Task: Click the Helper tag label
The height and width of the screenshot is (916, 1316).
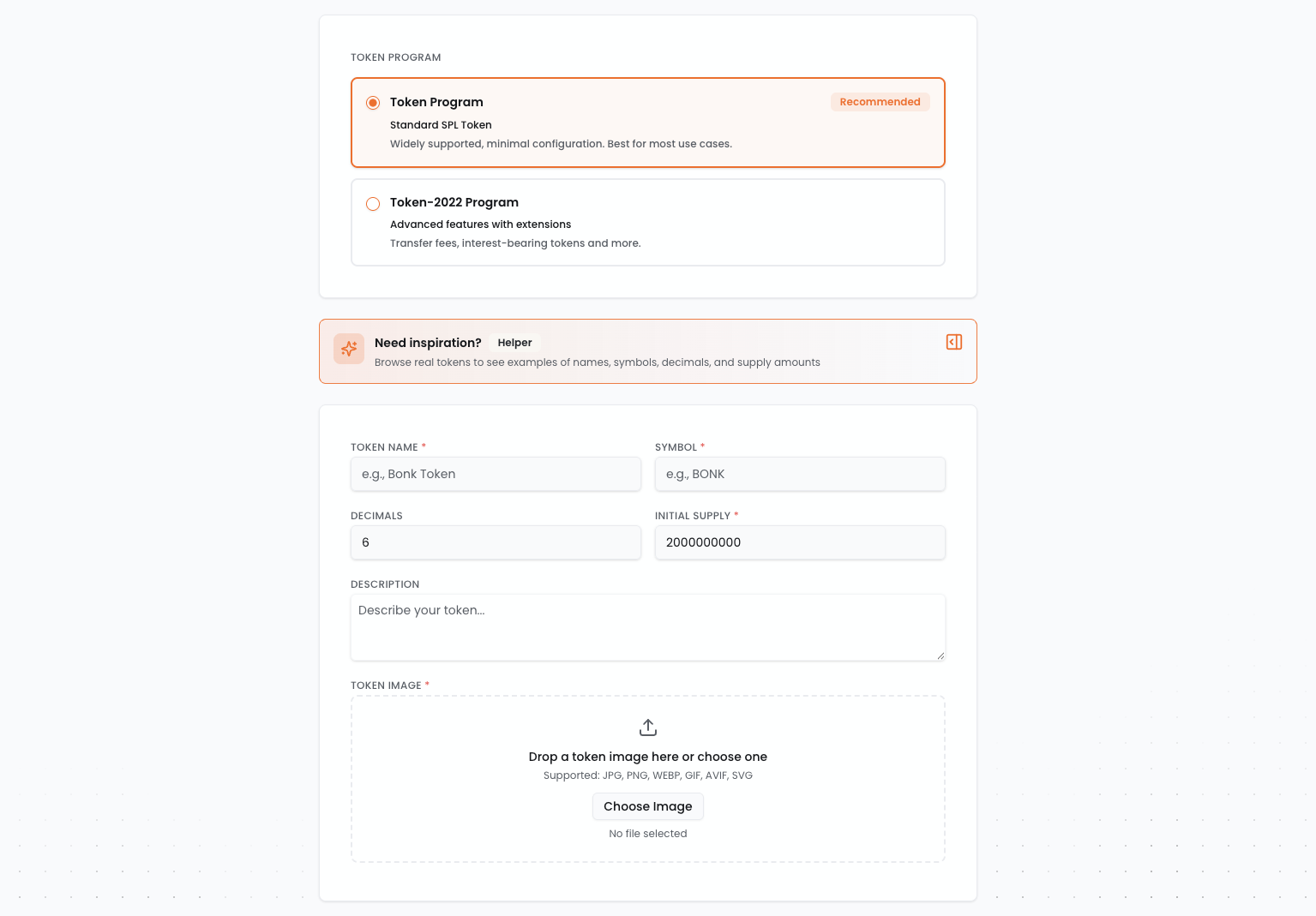Action: [x=514, y=343]
